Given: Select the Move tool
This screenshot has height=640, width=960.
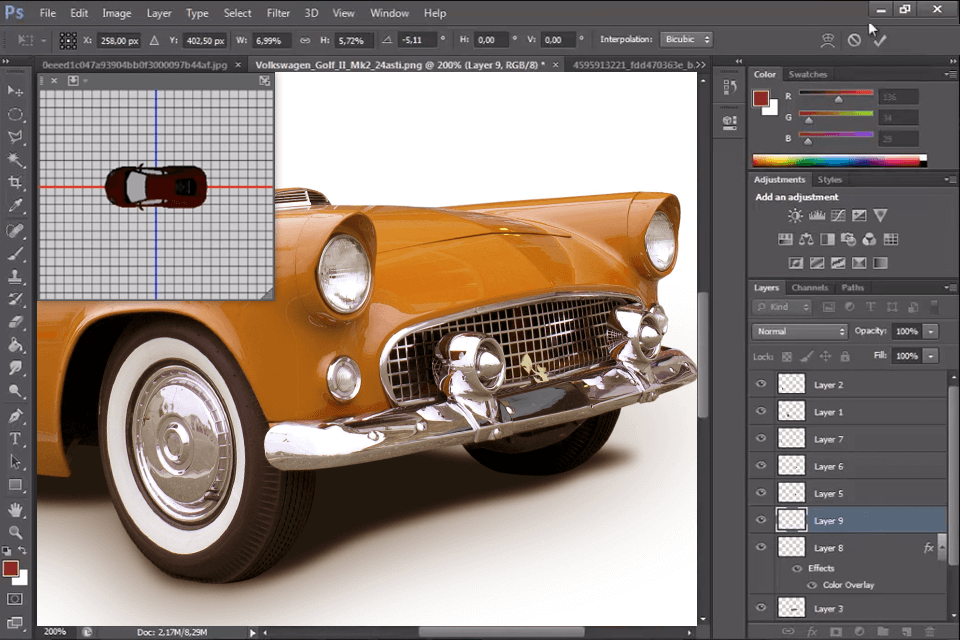Looking at the screenshot, I should (x=14, y=92).
